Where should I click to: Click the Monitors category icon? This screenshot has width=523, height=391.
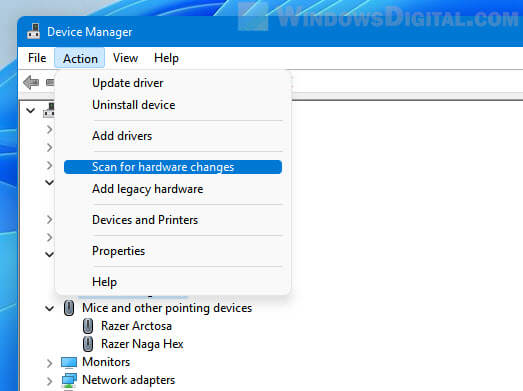click(69, 362)
